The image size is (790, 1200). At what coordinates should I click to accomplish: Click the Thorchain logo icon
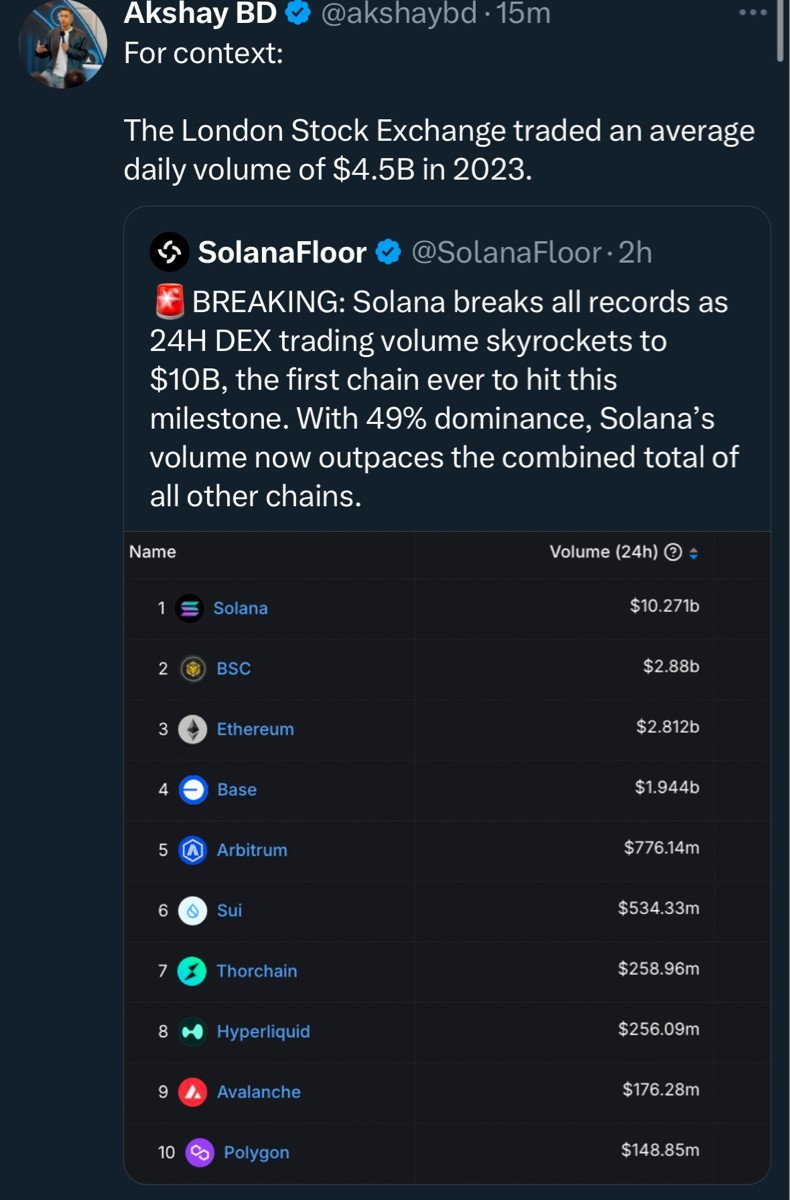pyautogui.click(x=192, y=971)
